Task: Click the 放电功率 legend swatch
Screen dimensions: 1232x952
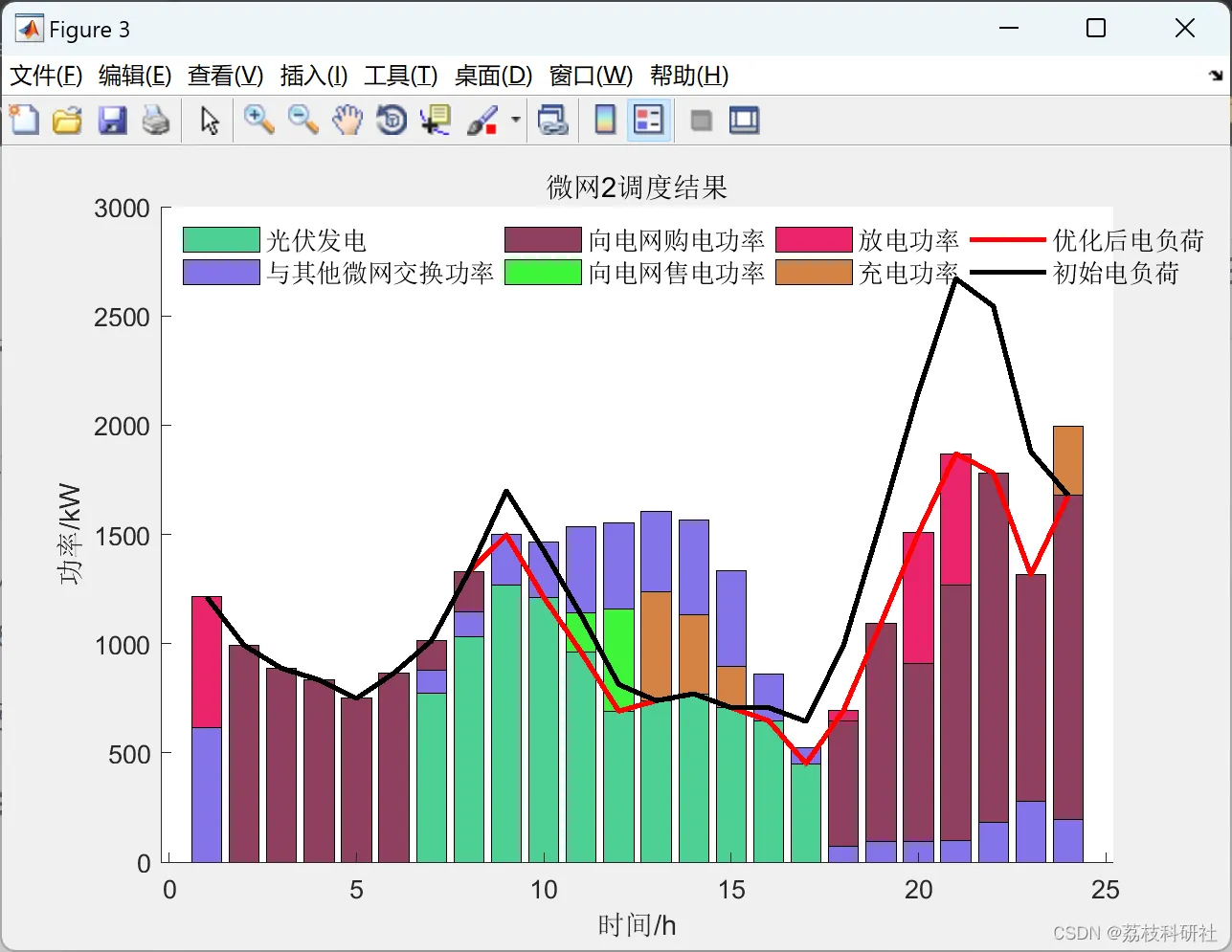Action: [x=814, y=239]
